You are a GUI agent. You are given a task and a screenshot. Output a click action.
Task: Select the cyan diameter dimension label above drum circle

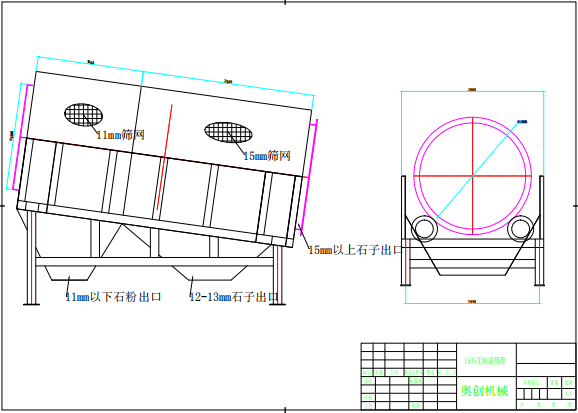(x=522, y=121)
